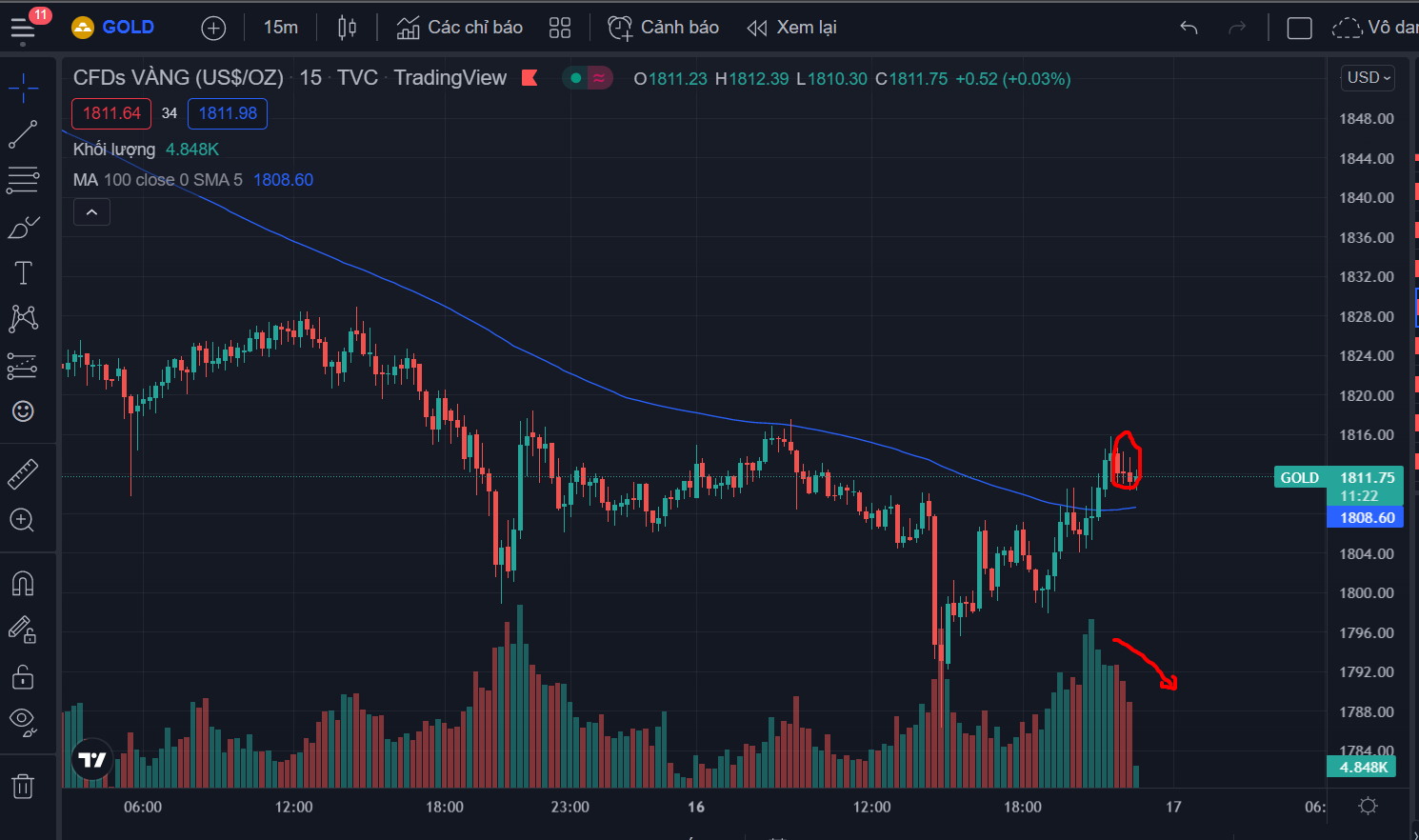This screenshot has height=840, width=1419.
Task: Activate the zoom in tool
Action: pos(23,520)
